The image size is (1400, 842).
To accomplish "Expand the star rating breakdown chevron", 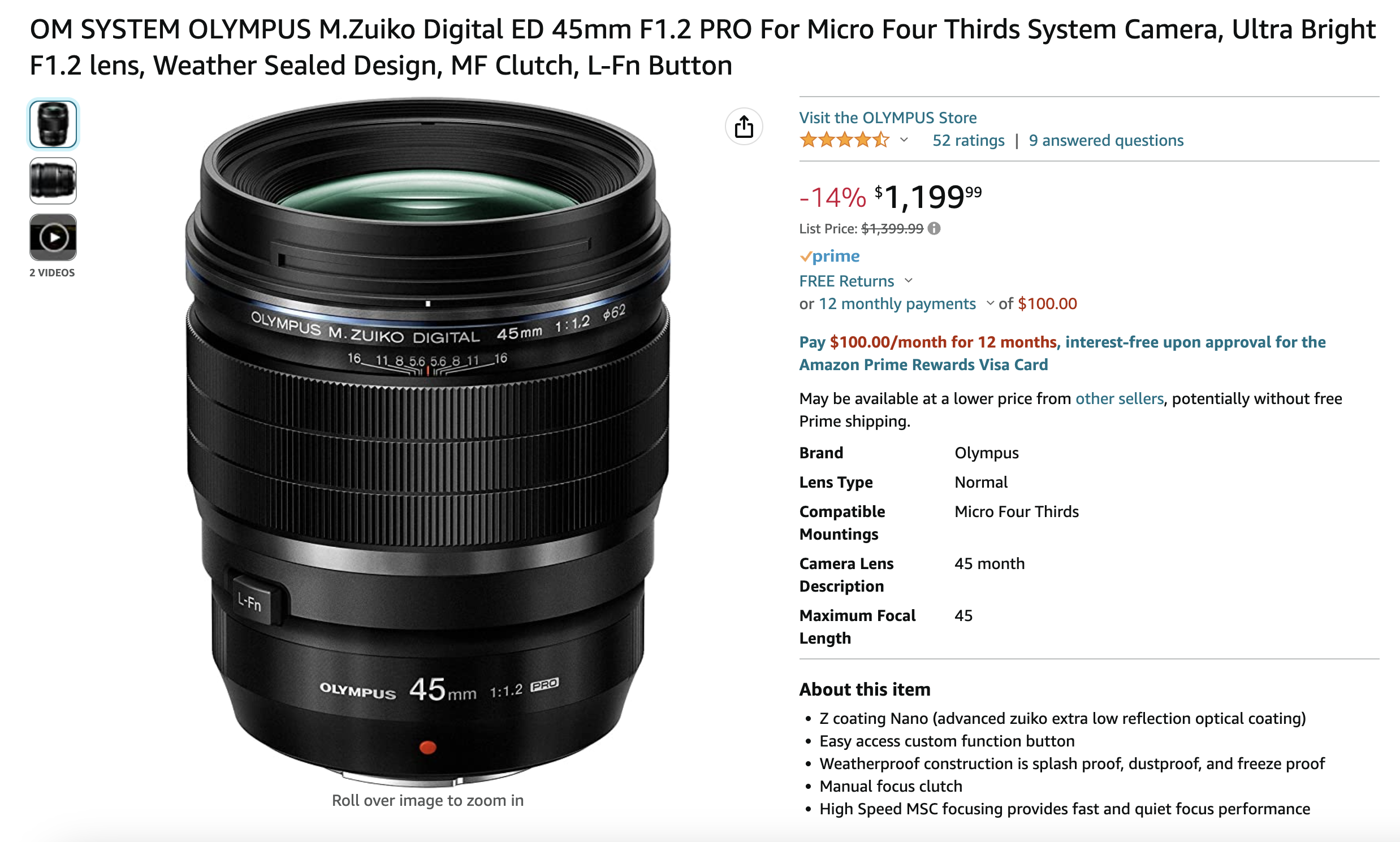I will (904, 140).
